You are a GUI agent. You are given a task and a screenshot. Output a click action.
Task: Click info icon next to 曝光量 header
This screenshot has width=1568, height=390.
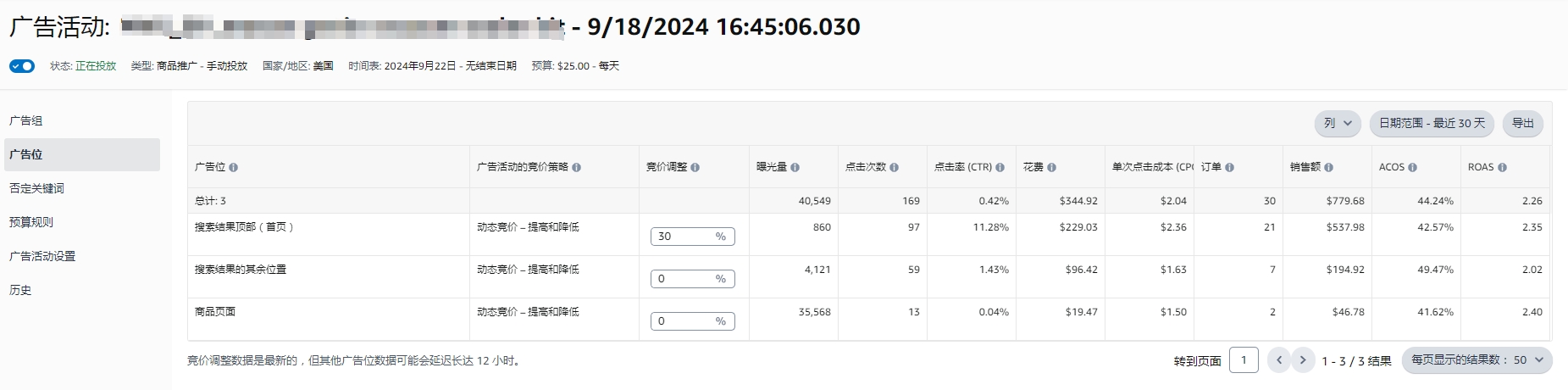(x=795, y=168)
